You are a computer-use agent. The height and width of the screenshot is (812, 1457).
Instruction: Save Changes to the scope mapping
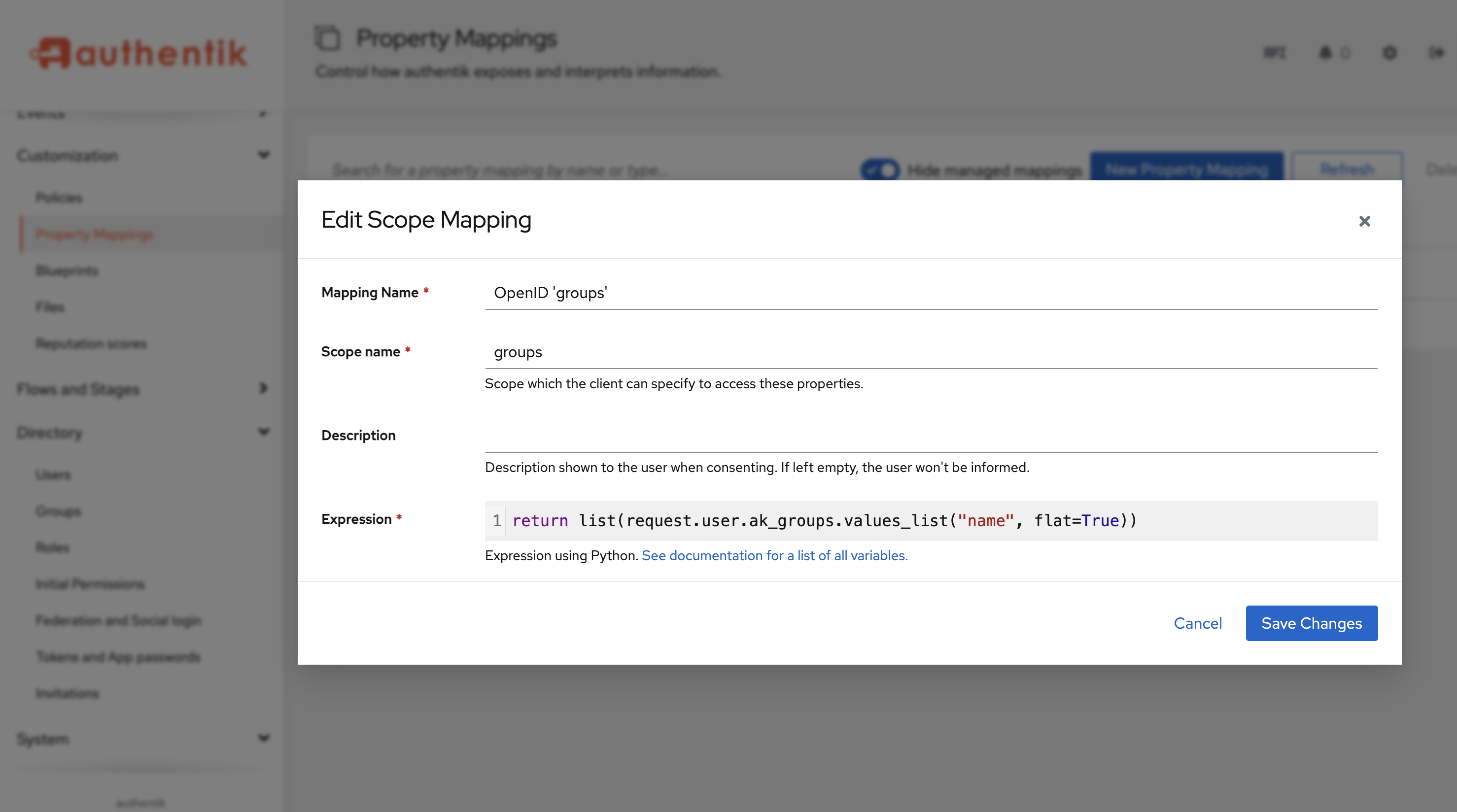click(x=1311, y=623)
